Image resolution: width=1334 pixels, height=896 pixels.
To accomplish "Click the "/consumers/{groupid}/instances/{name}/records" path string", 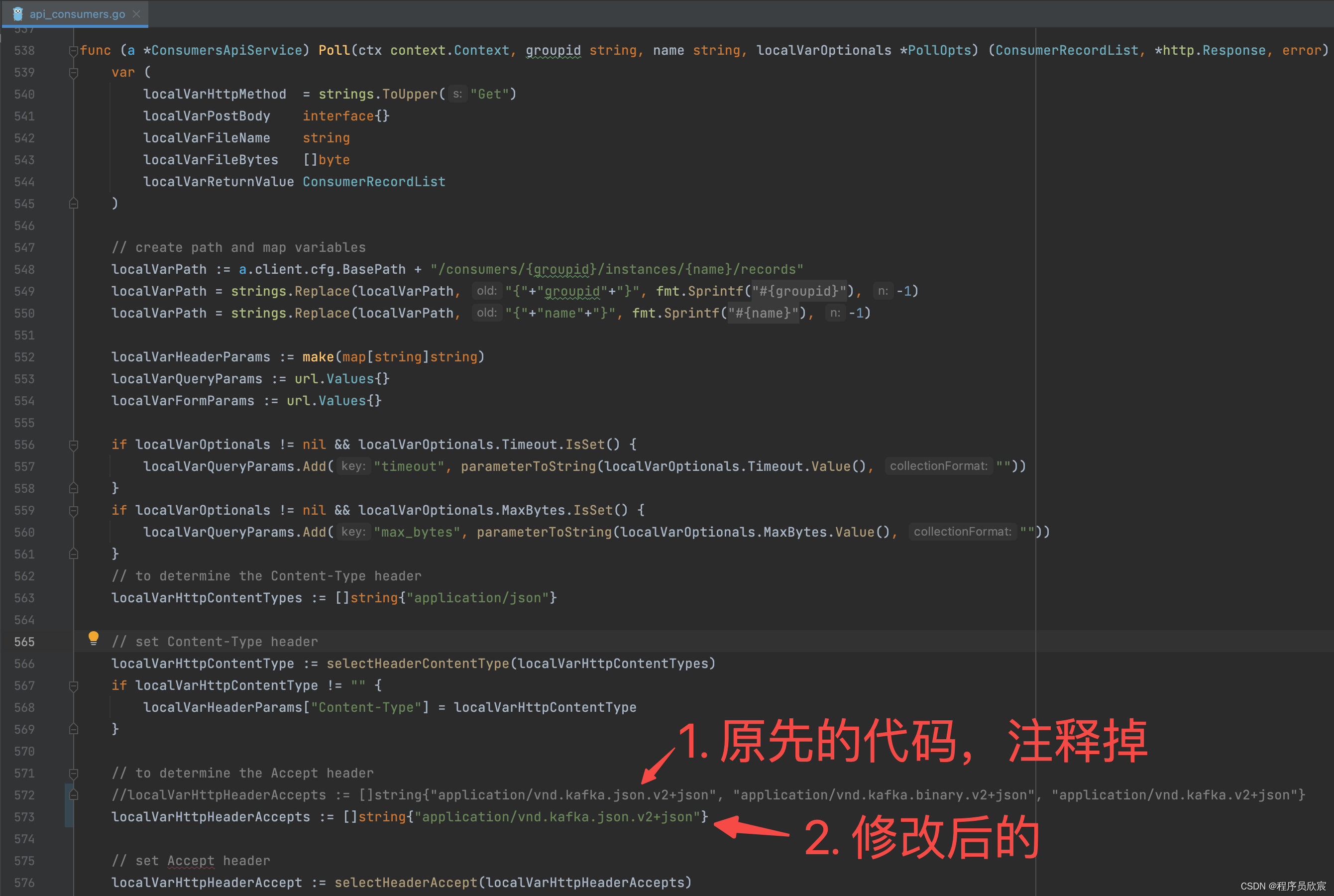I will coord(617,269).
